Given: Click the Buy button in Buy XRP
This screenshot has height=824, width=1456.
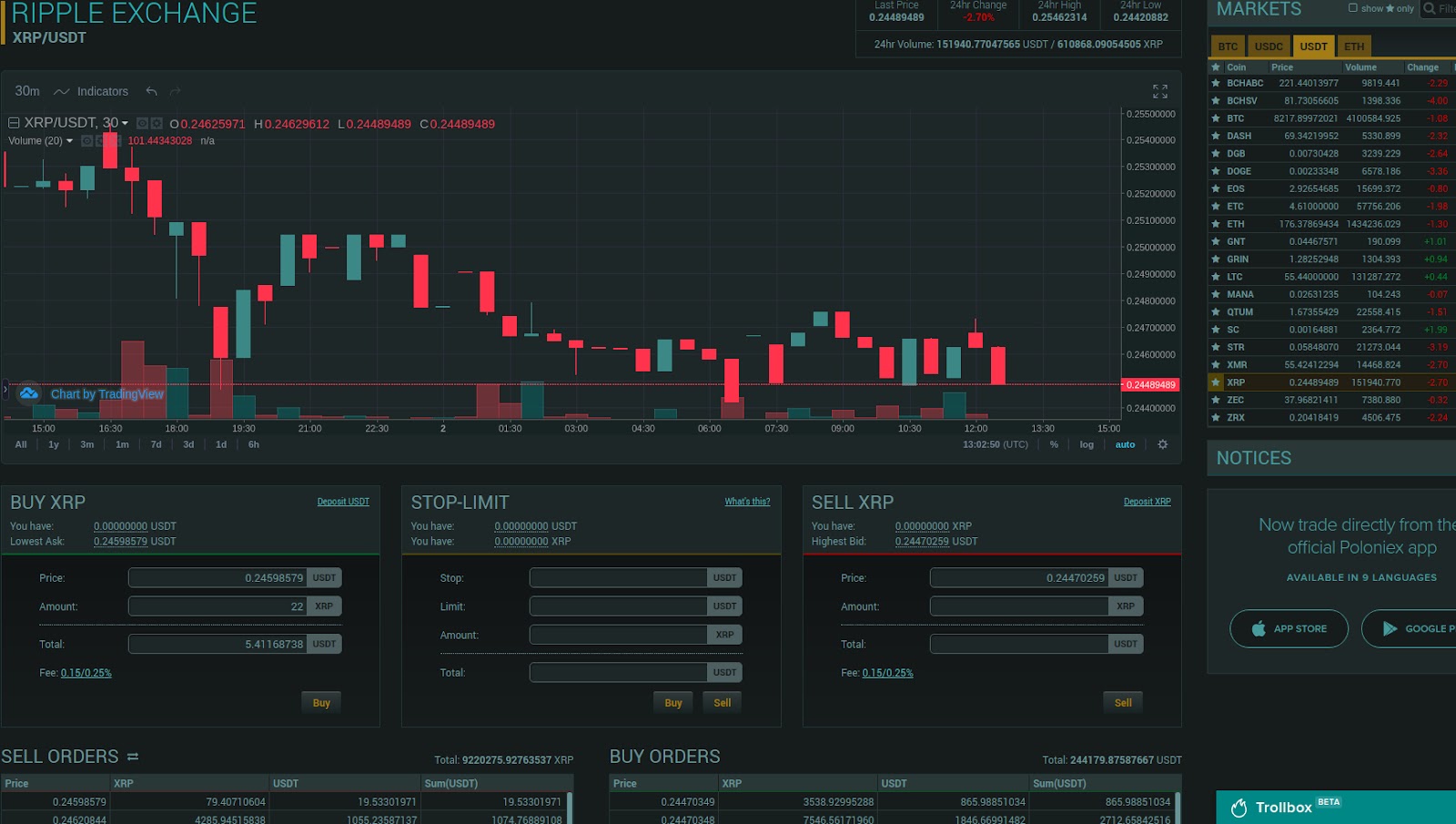Looking at the screenshot, I should point(321,703).
